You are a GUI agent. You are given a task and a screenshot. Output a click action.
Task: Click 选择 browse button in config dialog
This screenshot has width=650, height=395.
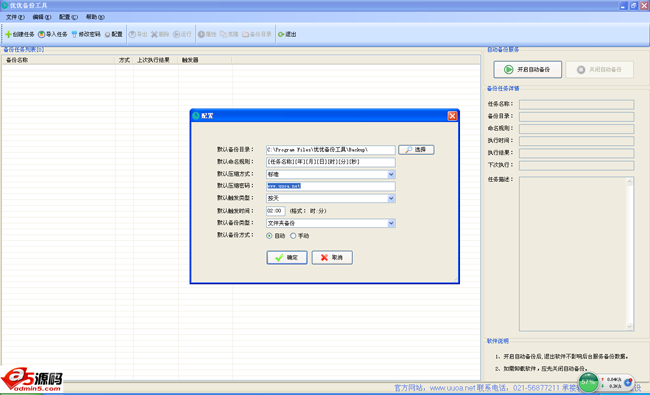point(416,150)
